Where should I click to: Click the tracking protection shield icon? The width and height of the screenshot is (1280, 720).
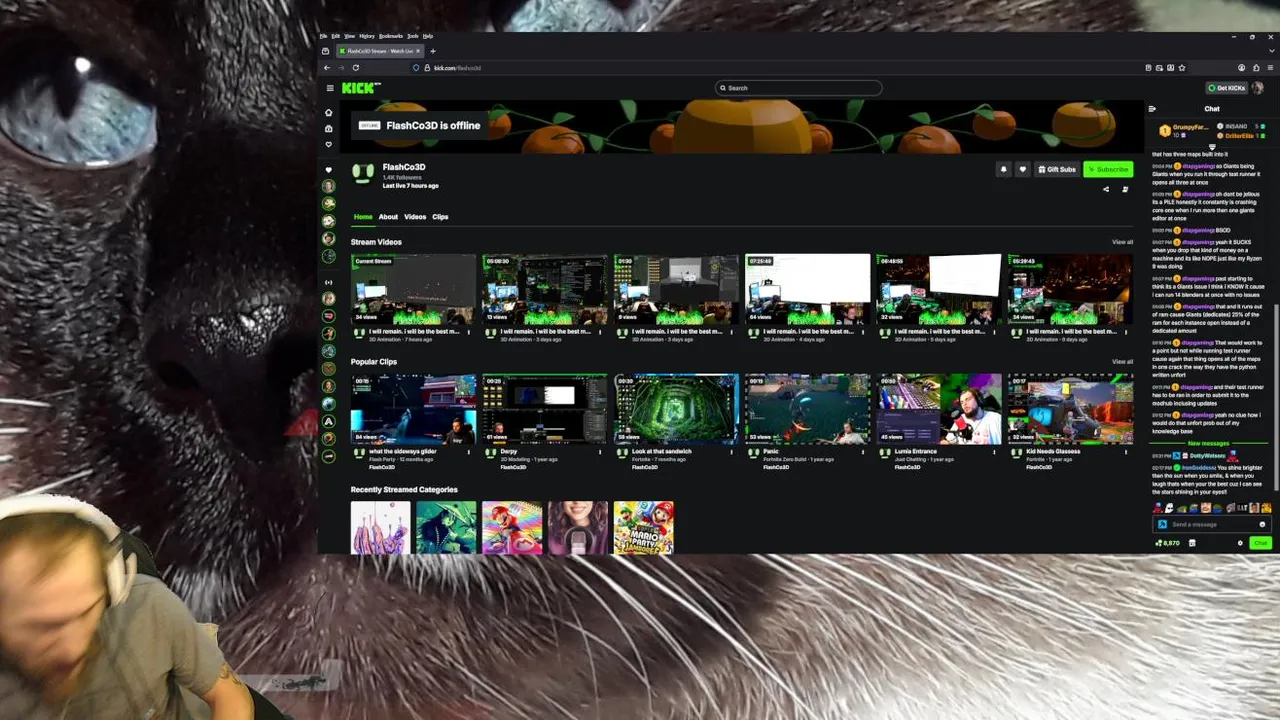click(416, 68)
